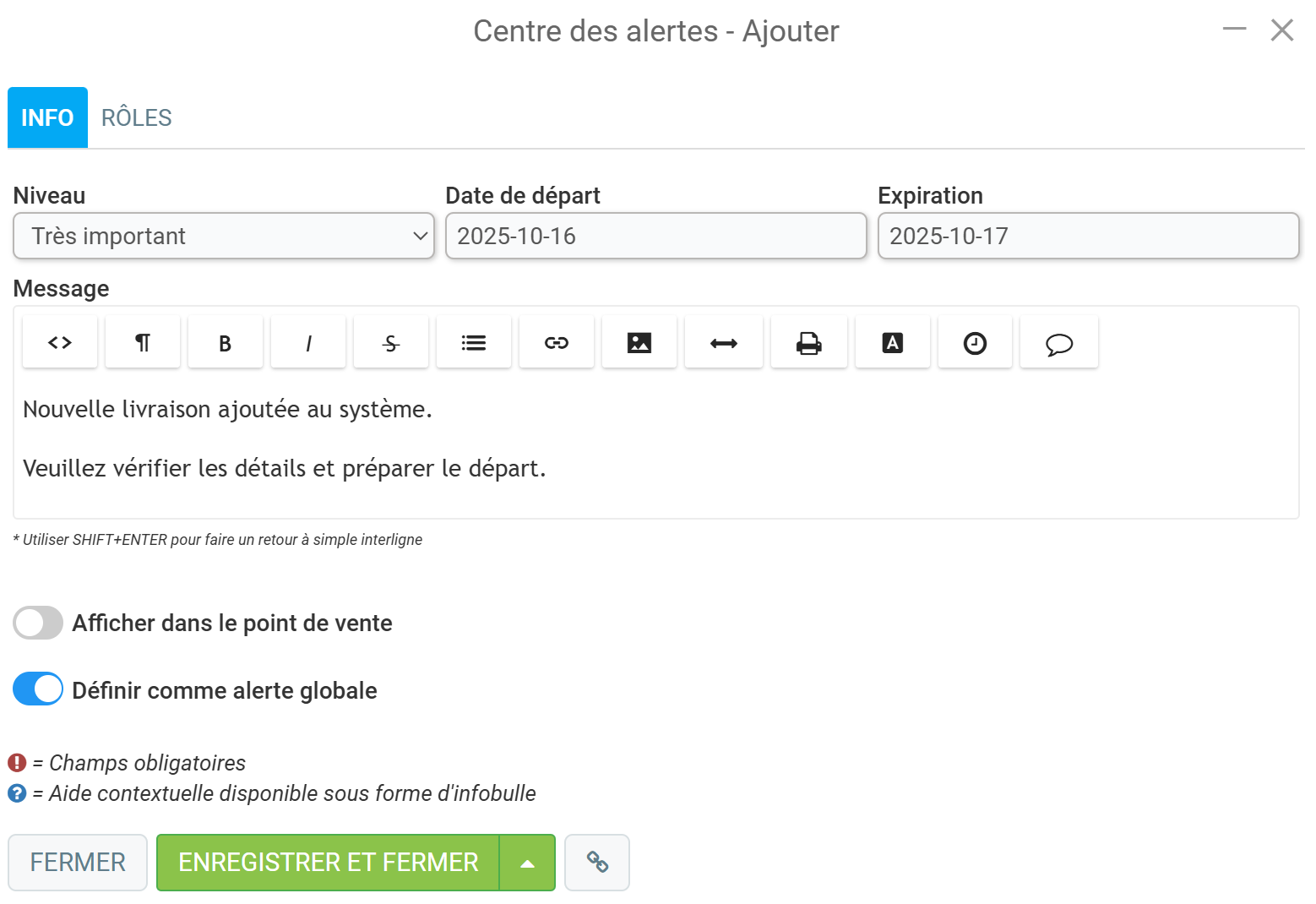The image size is (1316, 904).
Task: Insert an image into the message
Action: click(639, 342)
